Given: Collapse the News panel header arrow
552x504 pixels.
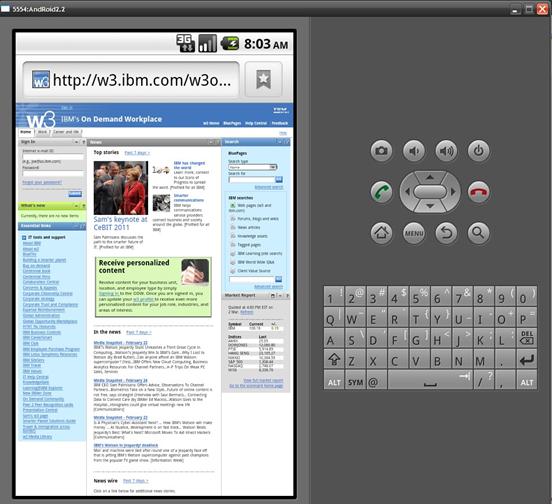Looking at the screenshot, I should pos(211,142).
